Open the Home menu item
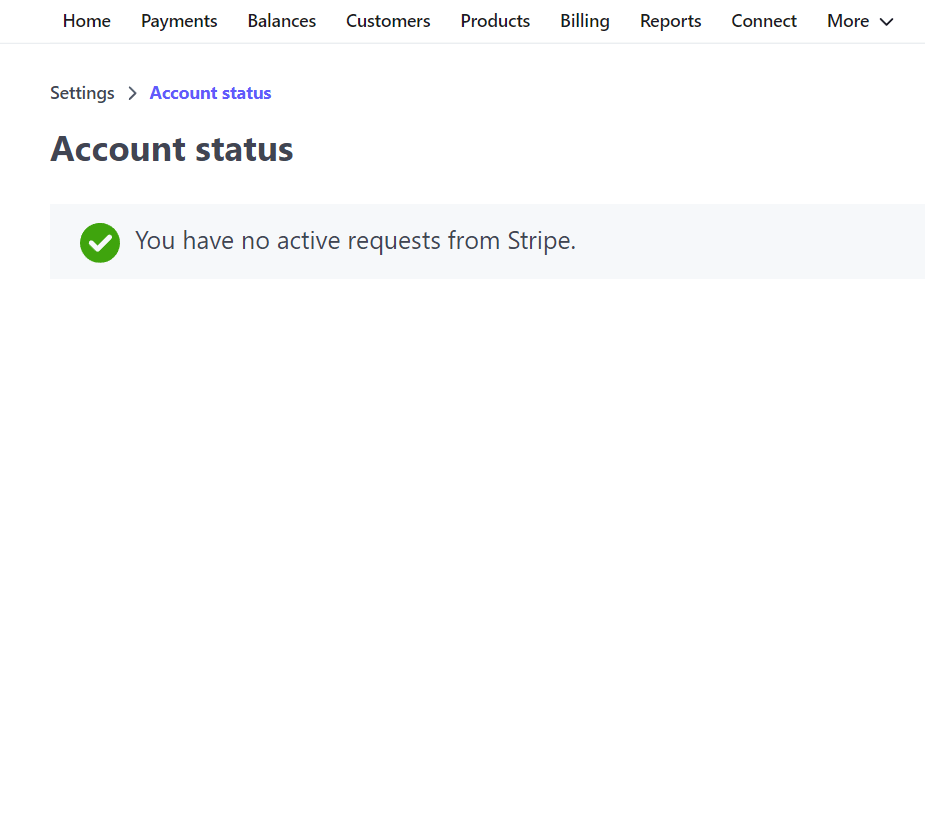Viewport: 925px width, 825px height. pos(86,21)
